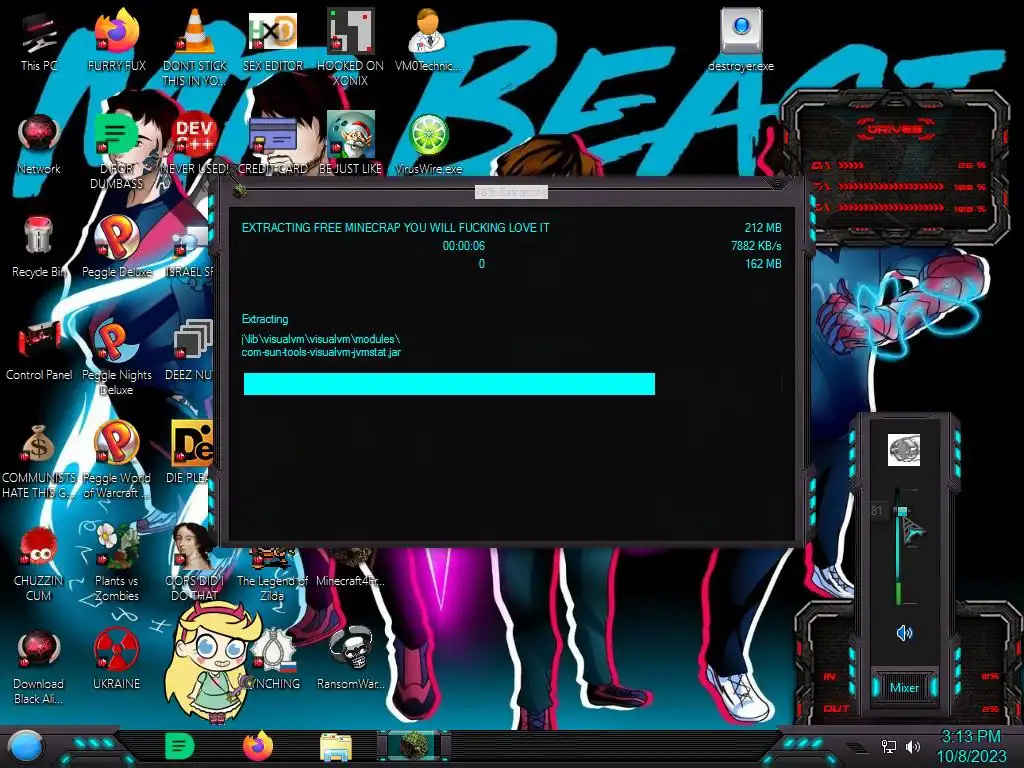Click the com-sun-tools-visualvm-jvmstat.jar filename
Screen dimensions: 1024x768
[321, 352]
